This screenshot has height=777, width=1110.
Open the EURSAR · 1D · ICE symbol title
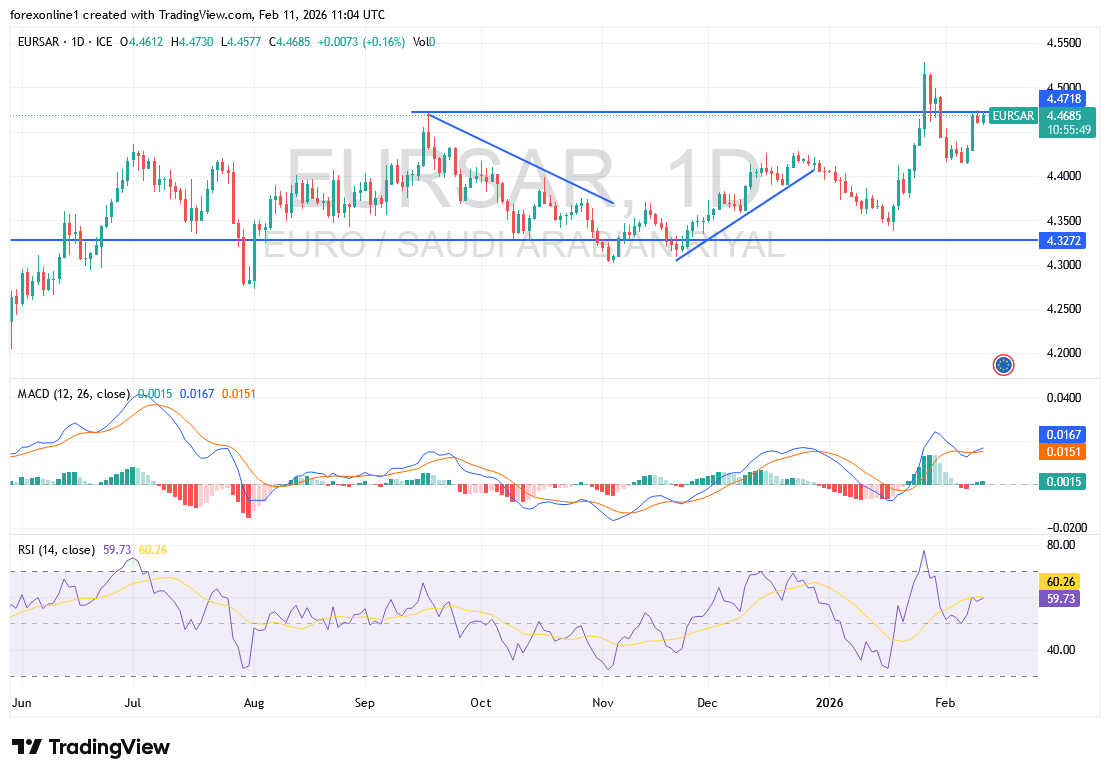pos(65,42)
